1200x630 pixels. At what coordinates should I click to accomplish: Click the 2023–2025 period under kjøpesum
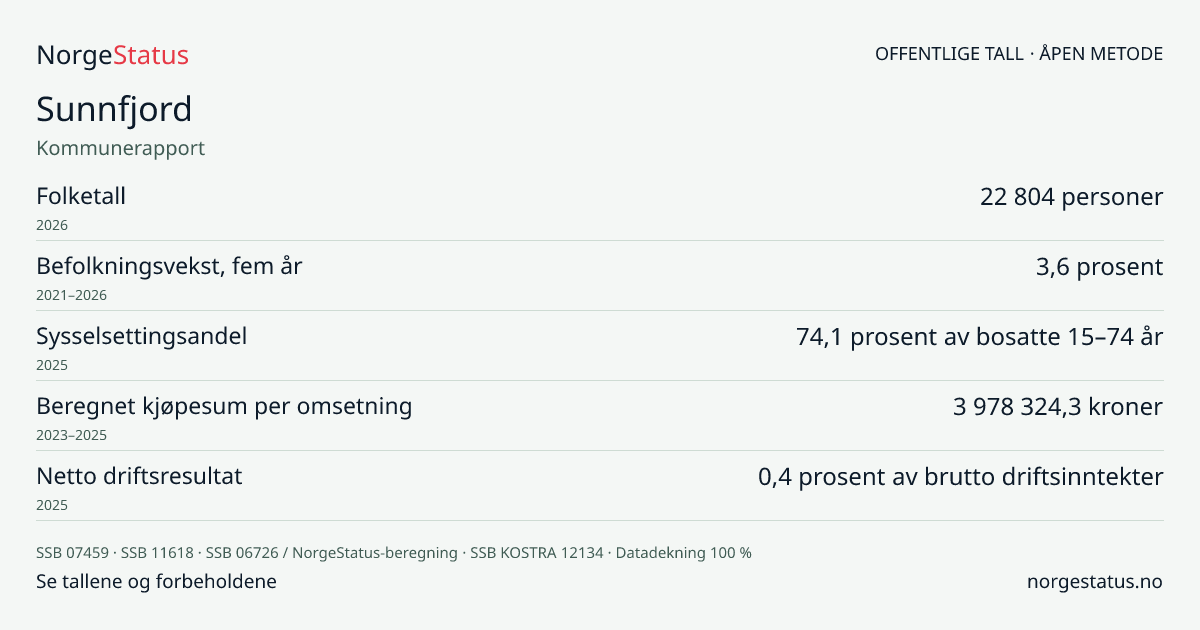tap(71, 435)
